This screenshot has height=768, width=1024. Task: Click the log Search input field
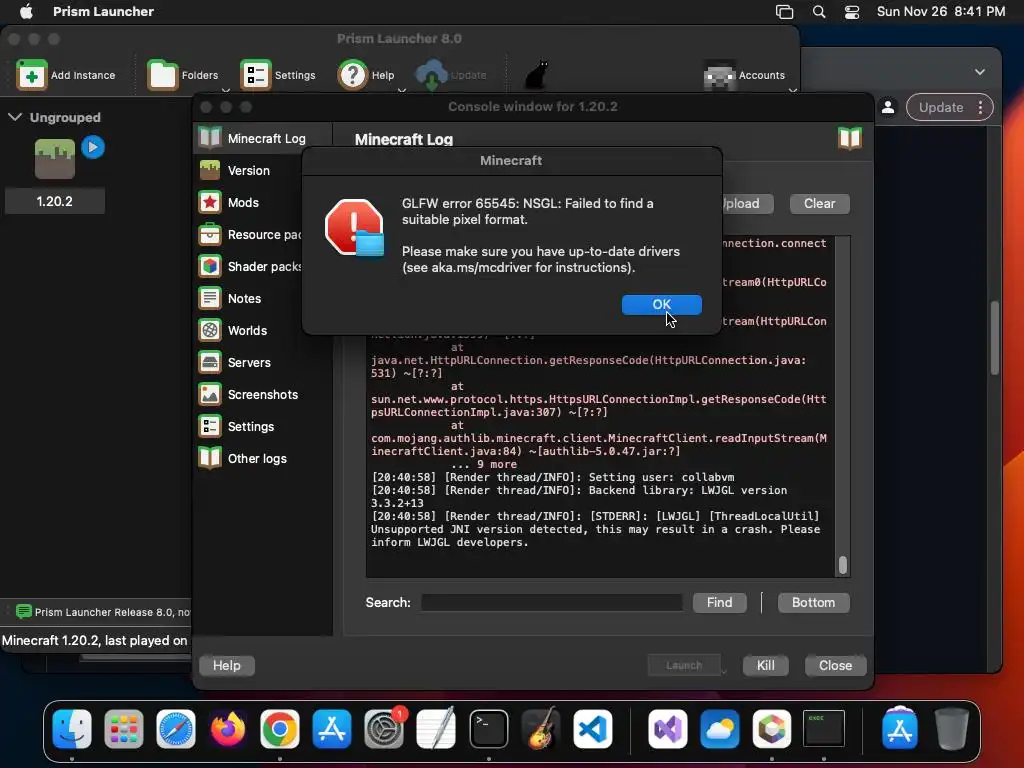(552, 602)
